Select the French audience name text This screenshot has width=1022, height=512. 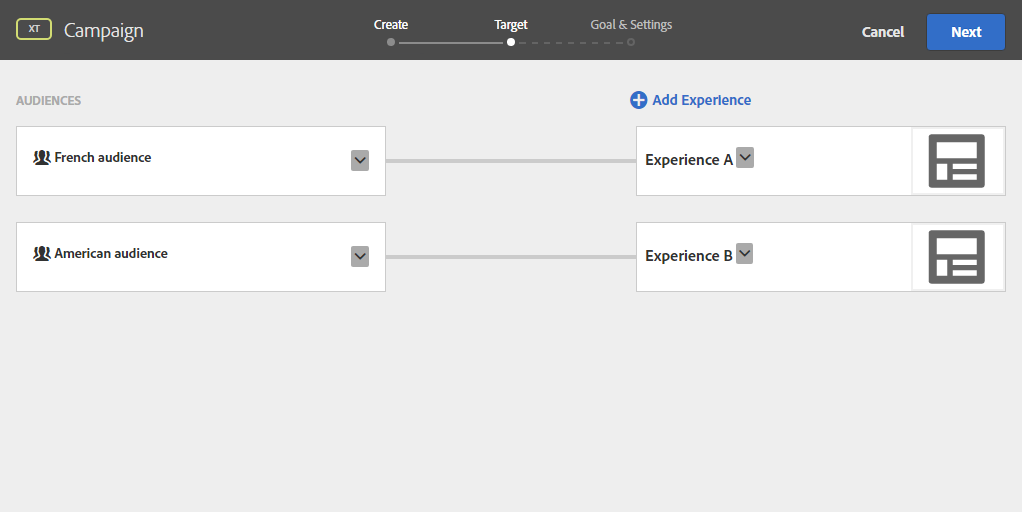click(x=103, y=158)
